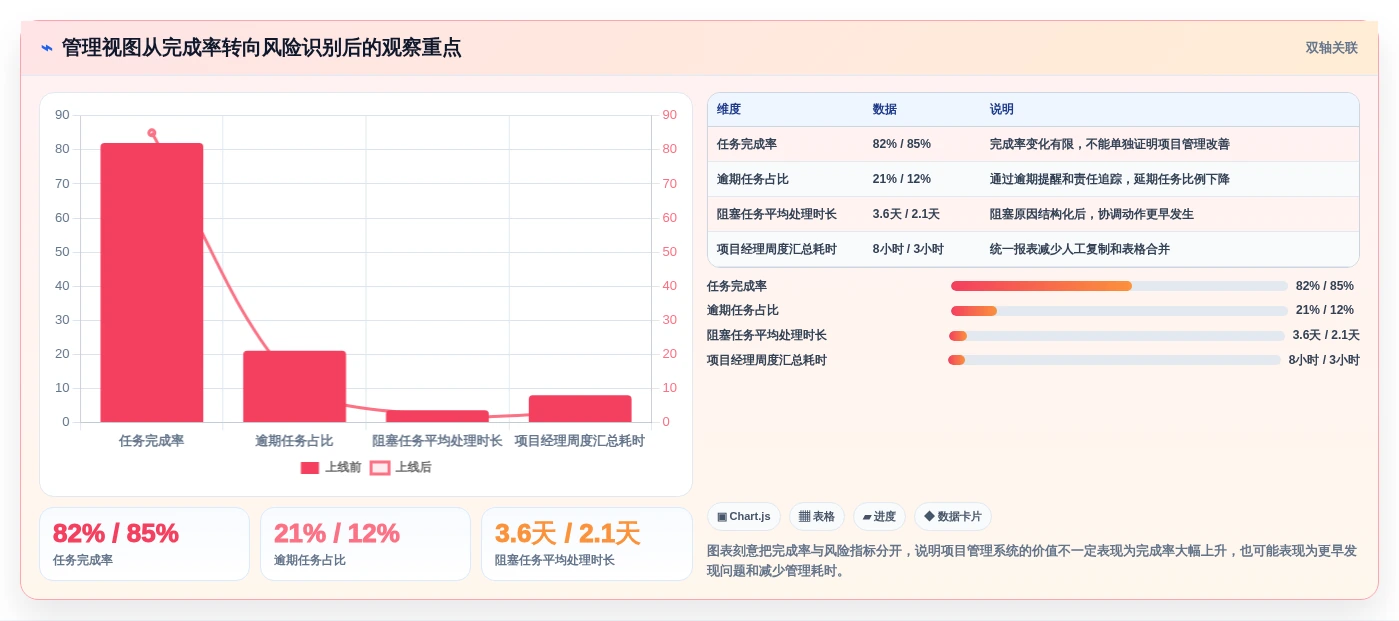Click the 逾期任务占比 progress bar
The image size is (1399, 621).
tap(1119, 311)
